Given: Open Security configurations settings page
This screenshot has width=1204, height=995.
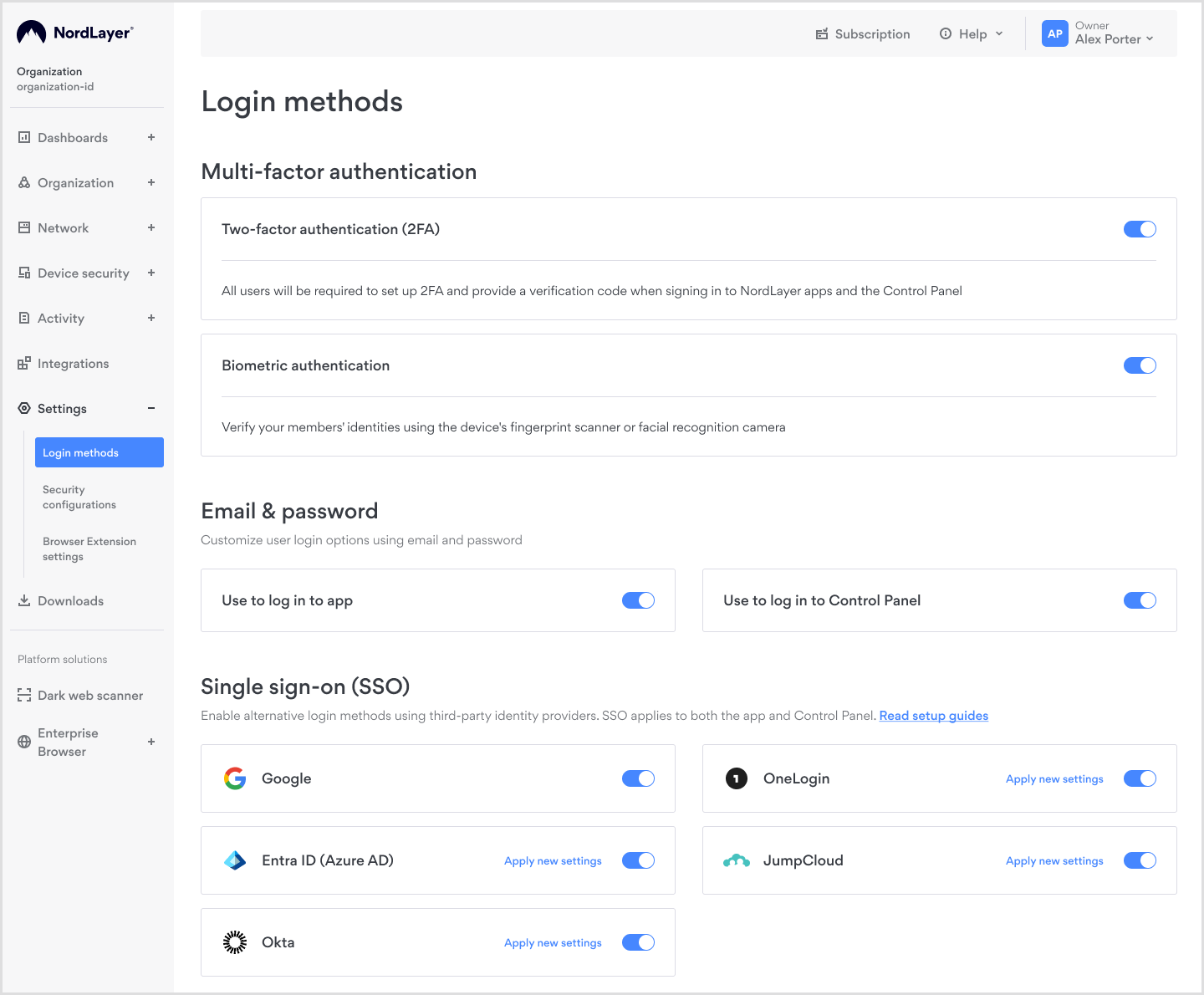Looking at the screenshot, I should (79, 497).
